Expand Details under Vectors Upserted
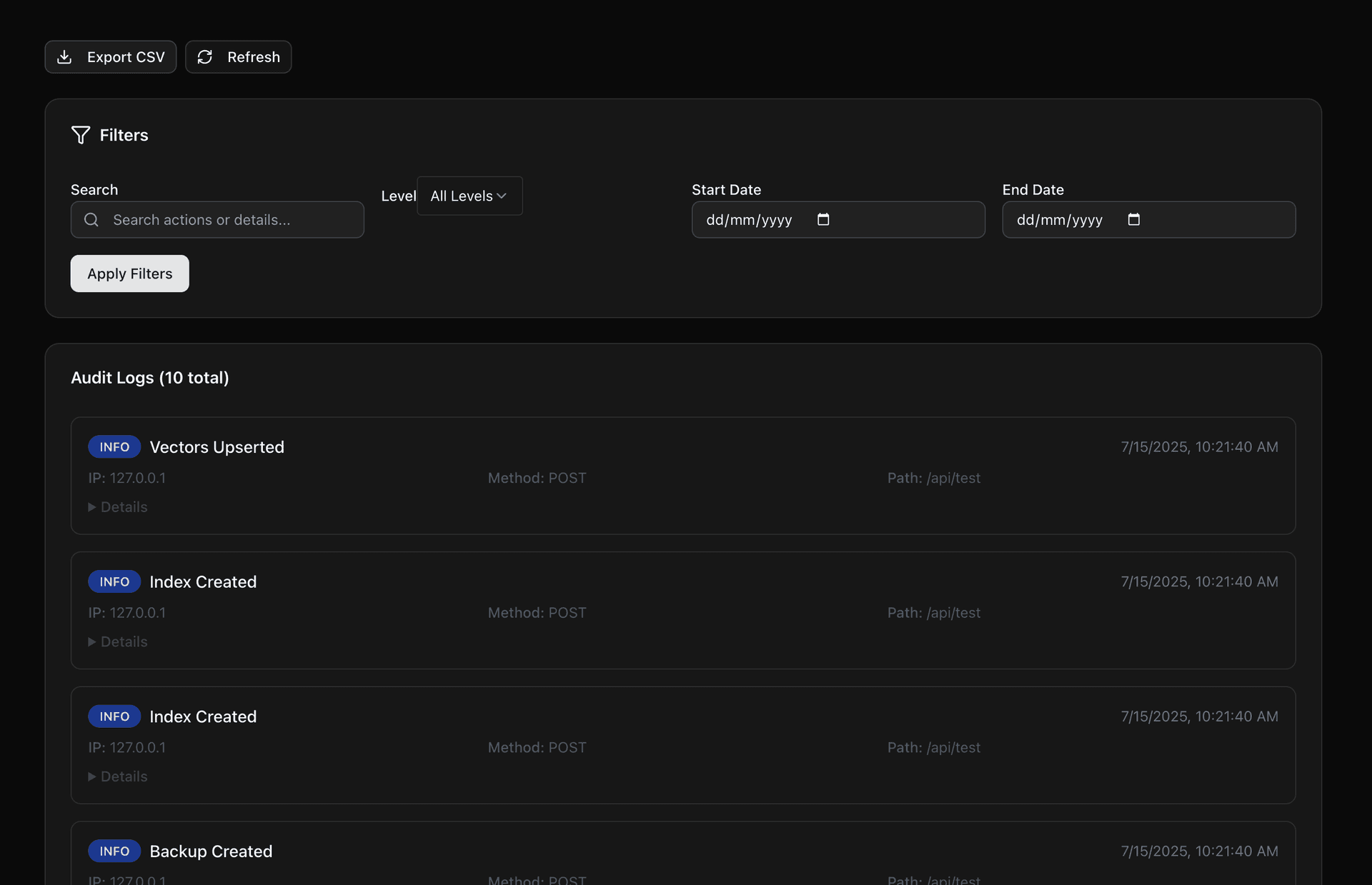The width and height of the screenshot is (1372, 885). (118, 507)
